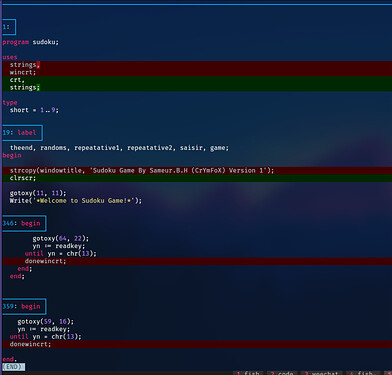This screenshot has height=375, width=392.
Task: Click 'until yn = chr(13);' in the 359 hunk
Action: (46, 337)
